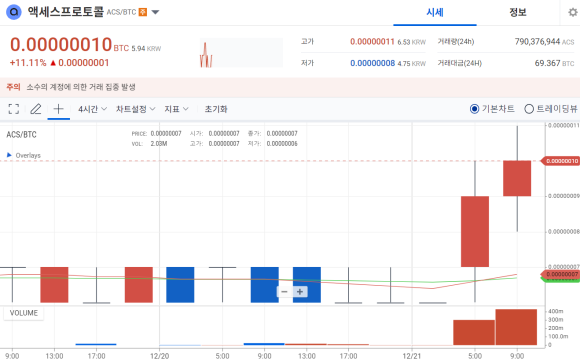The height and width of the screenshot is (363, 580).
Task: Select the 트레이딩뷰 radio option
Action: 551,109
